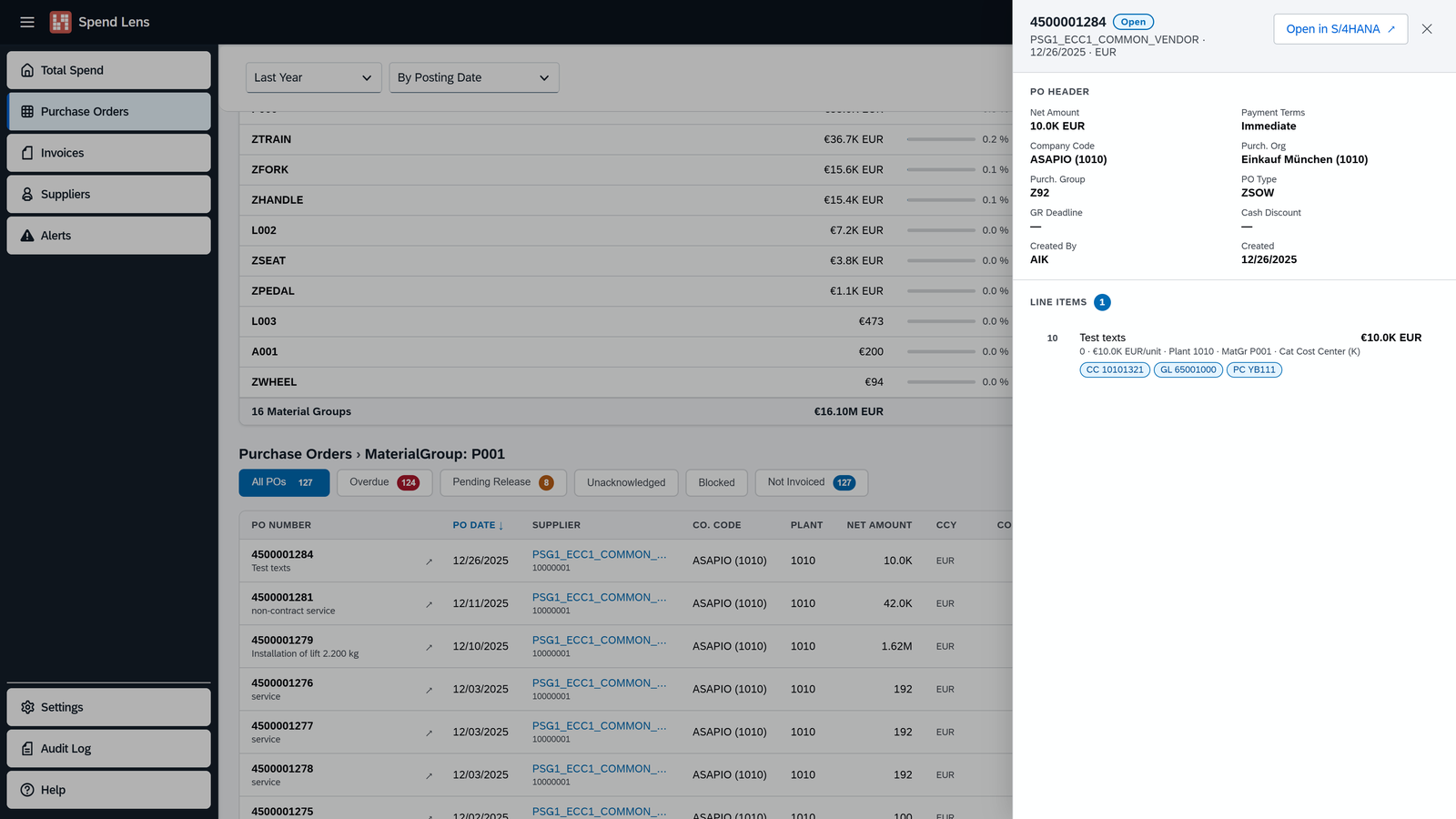
Task: Click the PC YB111 tag
Action: point(1254,369)
